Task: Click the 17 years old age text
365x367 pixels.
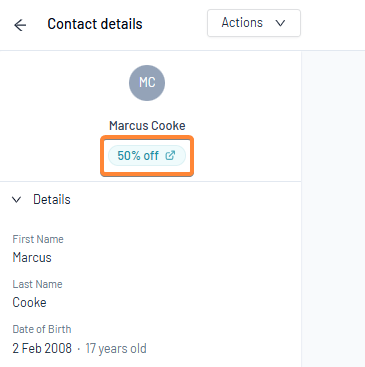Action: (x=116, y=348)
